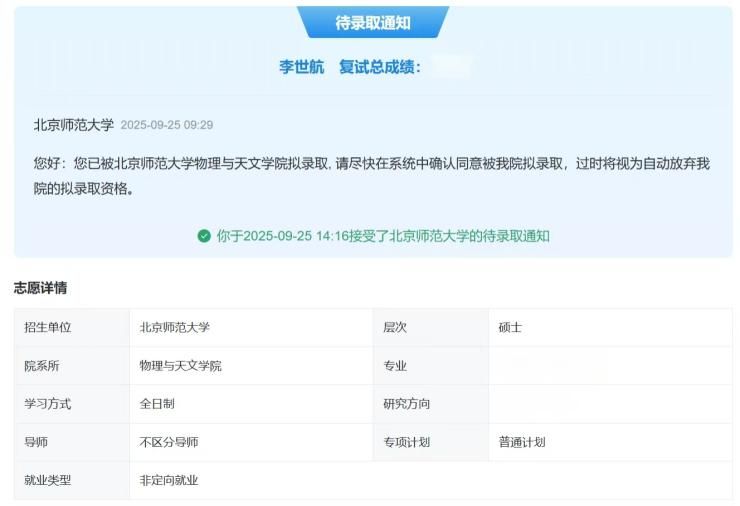Screen dimensions: 740x506
Task: Click the 志愿详情 section heading
Action: click(40, 288)
